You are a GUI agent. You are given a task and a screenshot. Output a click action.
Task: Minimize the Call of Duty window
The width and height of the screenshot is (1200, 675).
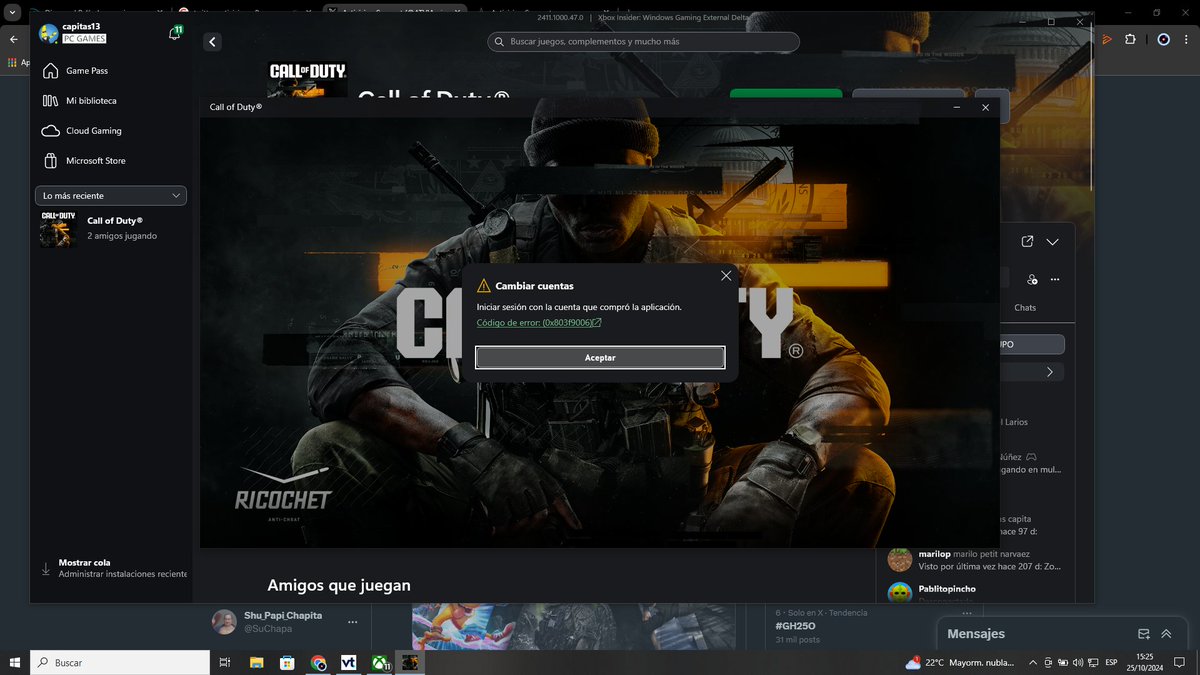(957, 107)
